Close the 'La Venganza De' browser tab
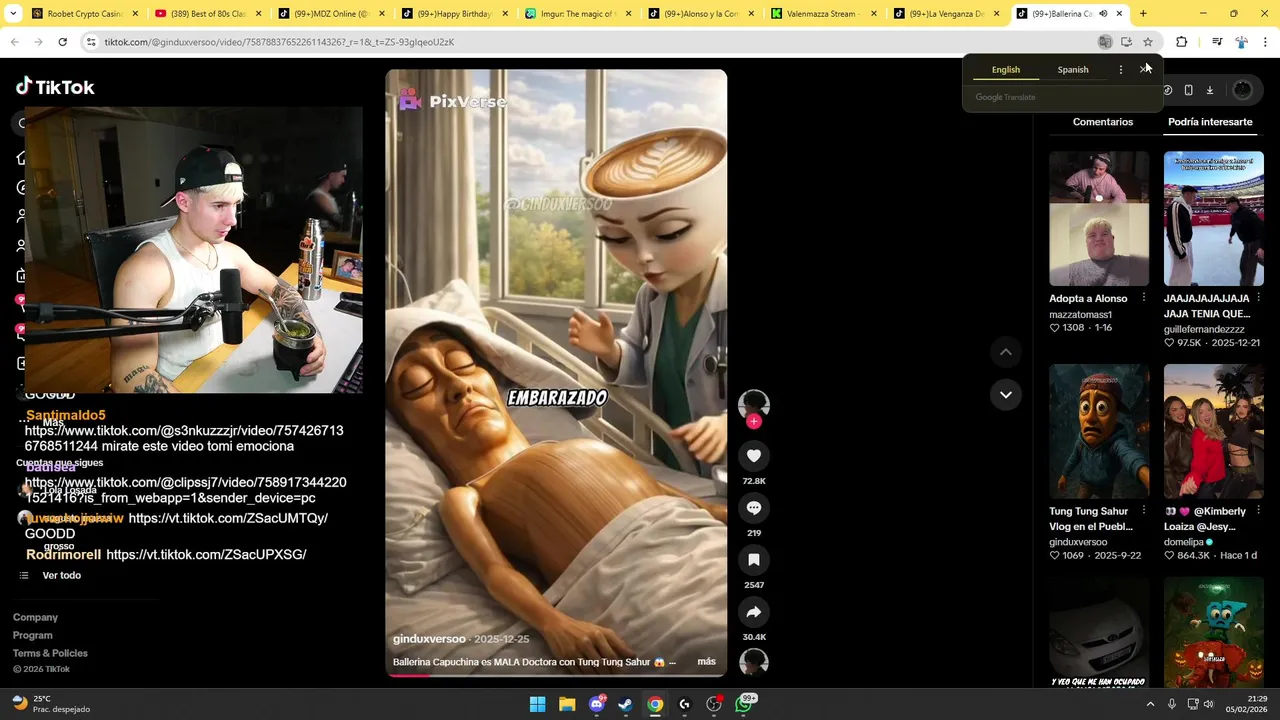The image size is (1280, 720). [996, 14]
